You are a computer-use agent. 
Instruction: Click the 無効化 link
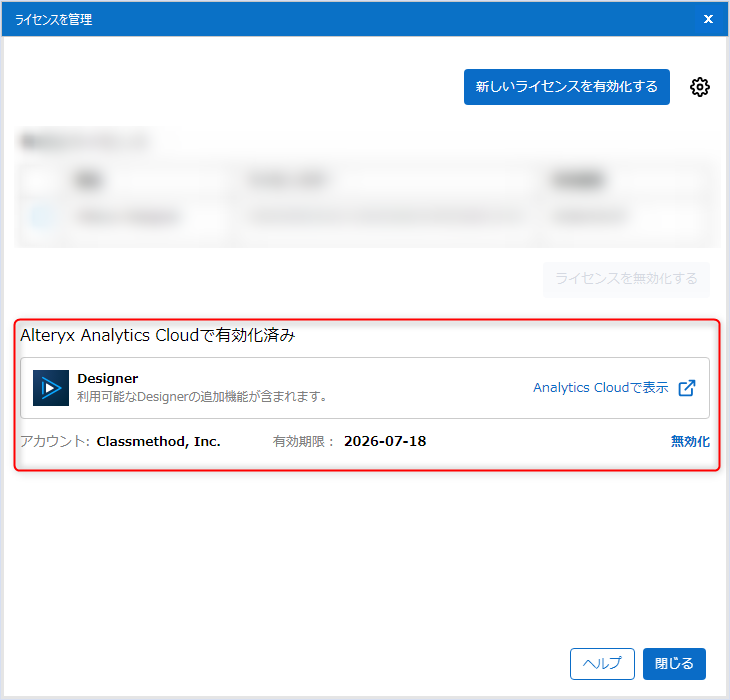(x=690, y=441)
